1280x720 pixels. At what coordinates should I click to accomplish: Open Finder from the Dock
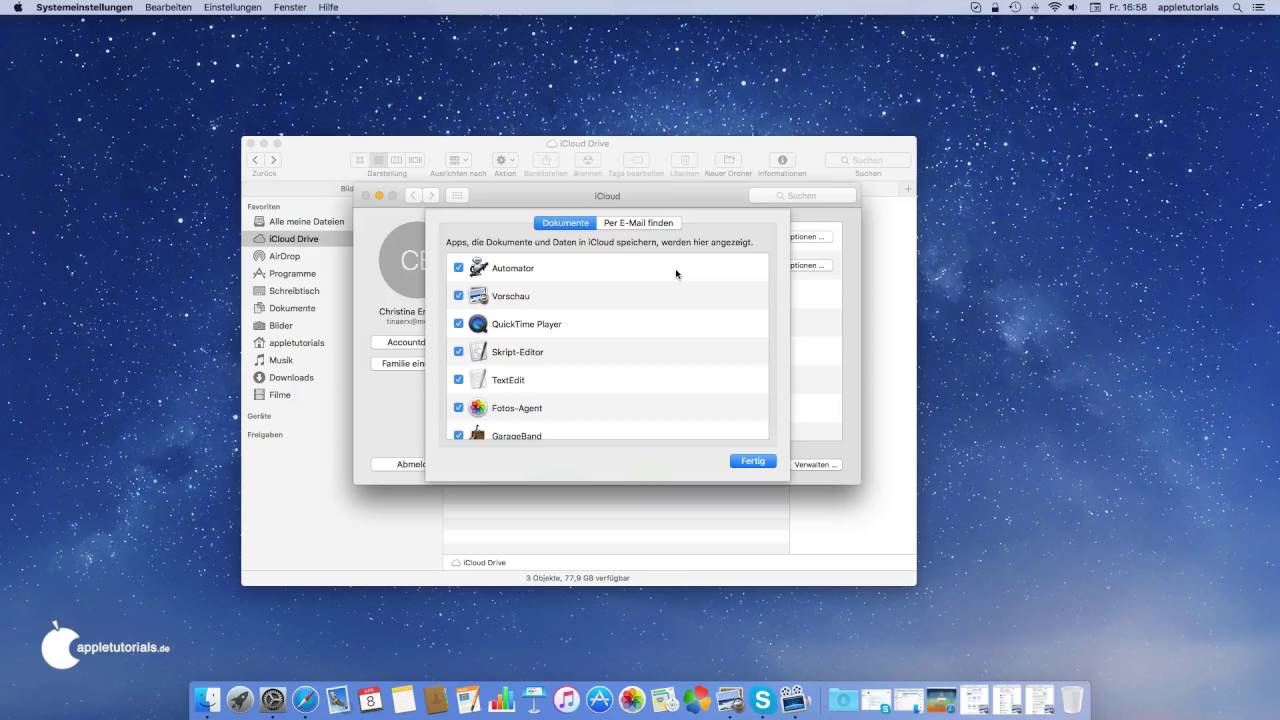[x=207, y=700]
